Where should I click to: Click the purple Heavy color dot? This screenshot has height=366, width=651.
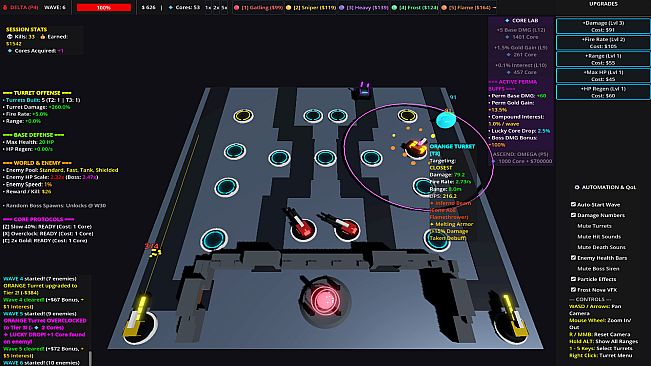pyautogui.click(x=342, y=7)
